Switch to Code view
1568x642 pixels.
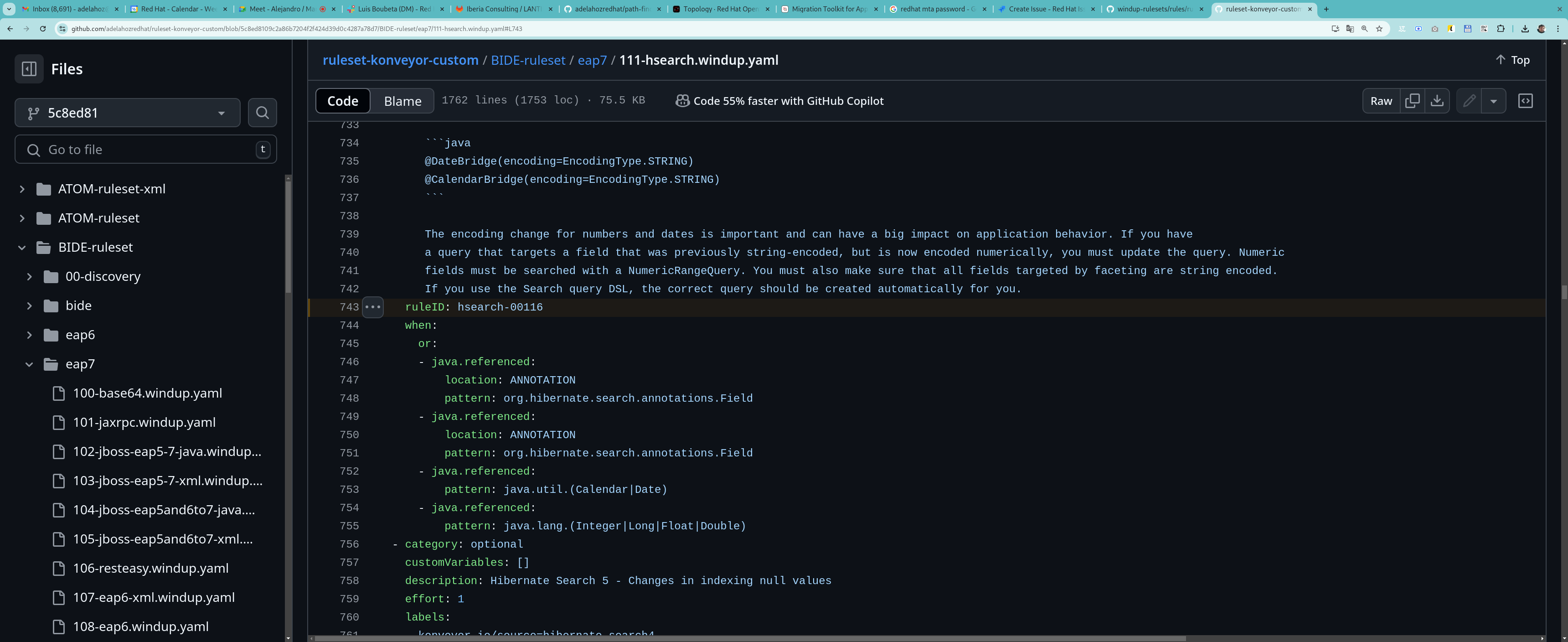343,101
